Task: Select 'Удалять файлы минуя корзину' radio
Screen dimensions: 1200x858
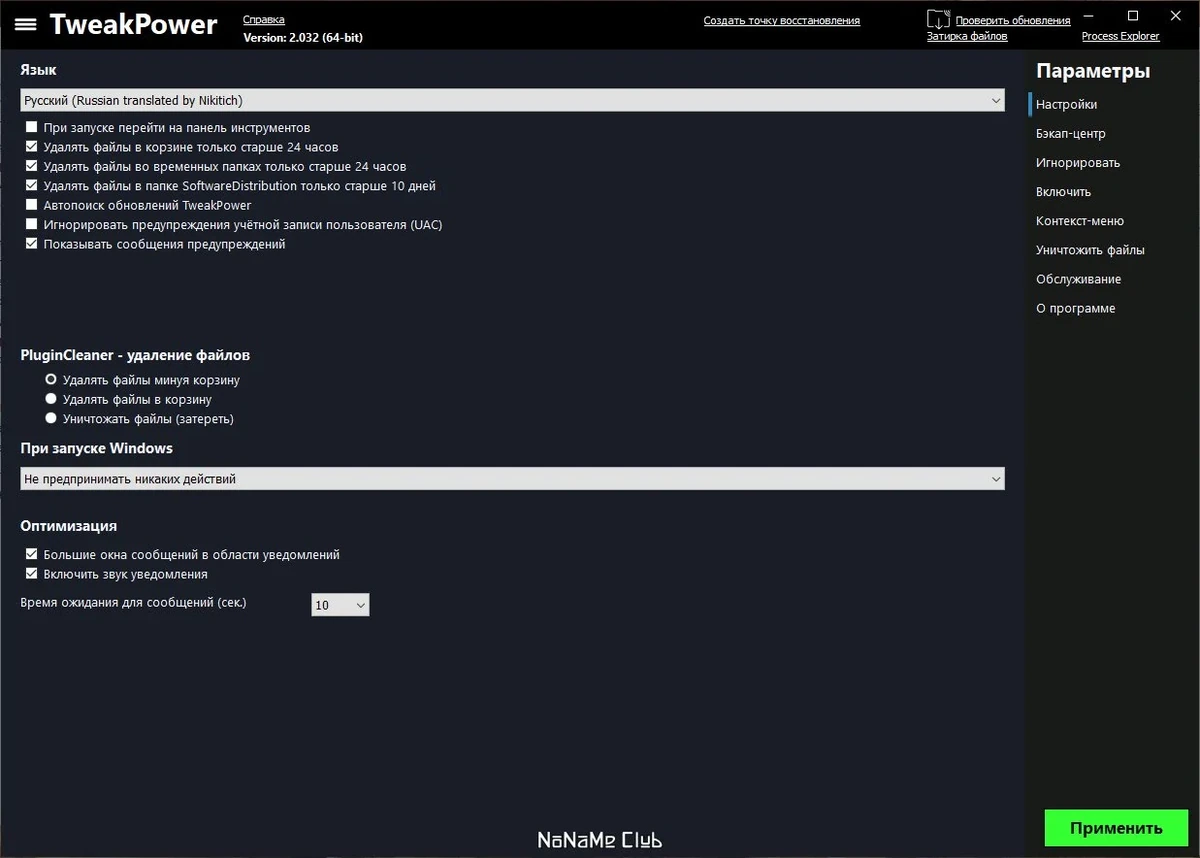Action: point(51,380)
